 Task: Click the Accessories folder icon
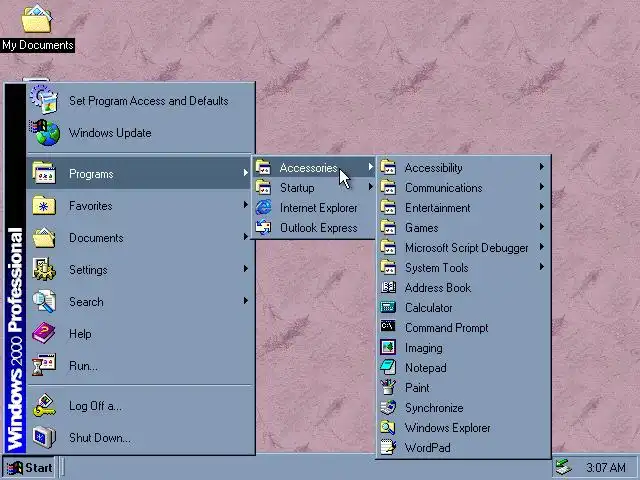coord(263,167)
